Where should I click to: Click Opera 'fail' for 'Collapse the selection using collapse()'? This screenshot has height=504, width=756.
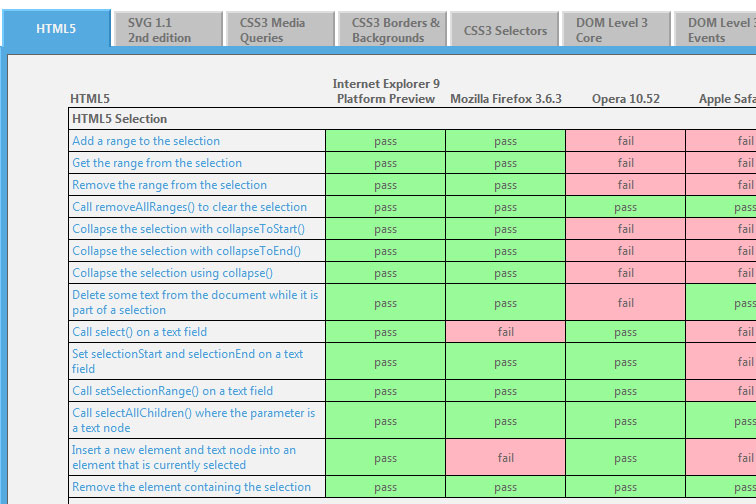tap(626, 273)
